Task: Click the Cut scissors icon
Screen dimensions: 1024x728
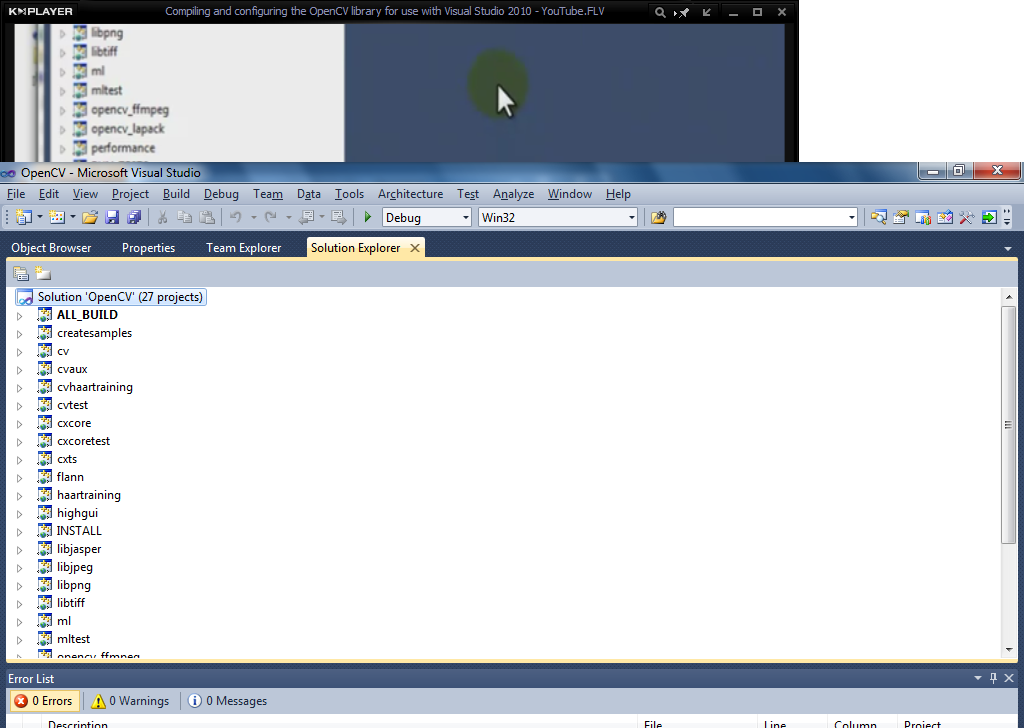Action: (163, 217)
